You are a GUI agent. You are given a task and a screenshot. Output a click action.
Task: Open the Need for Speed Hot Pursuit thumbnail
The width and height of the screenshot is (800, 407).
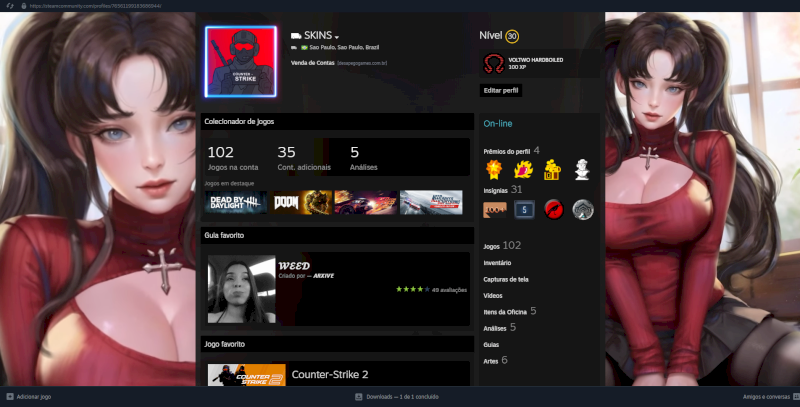[x=431, y=202]
